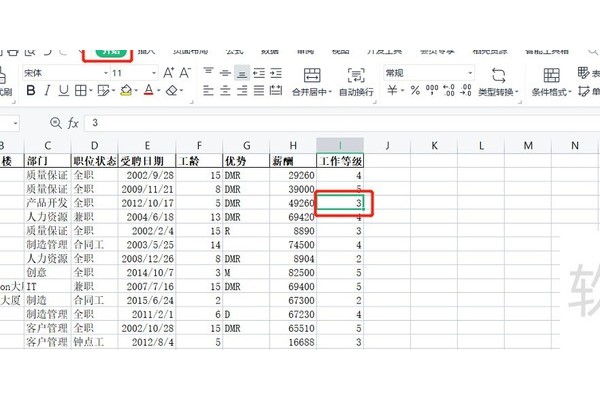
Task: Open the 条件格式 dropdown label
Action: point(551,92)
